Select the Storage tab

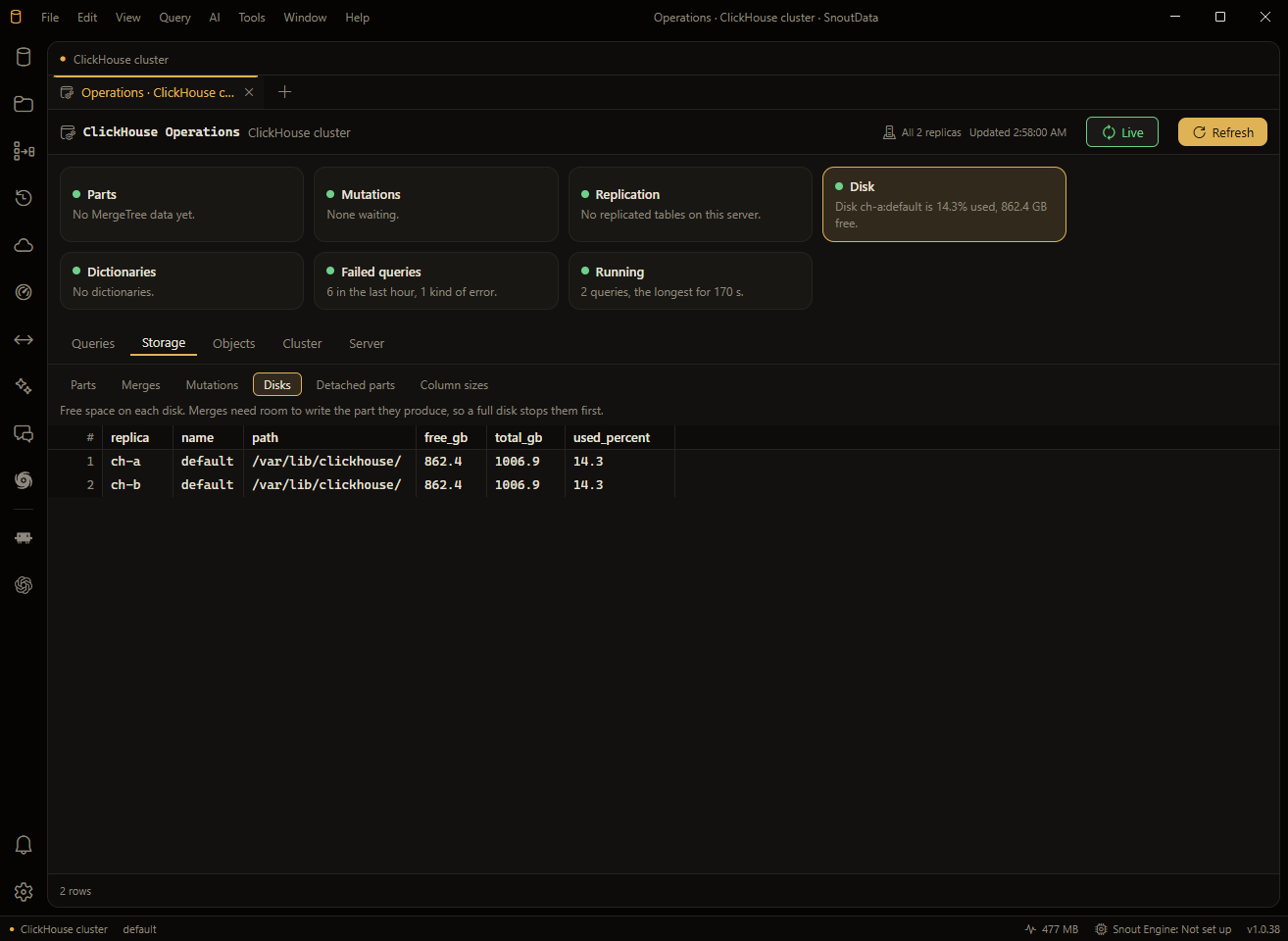(x=164, y=343)
